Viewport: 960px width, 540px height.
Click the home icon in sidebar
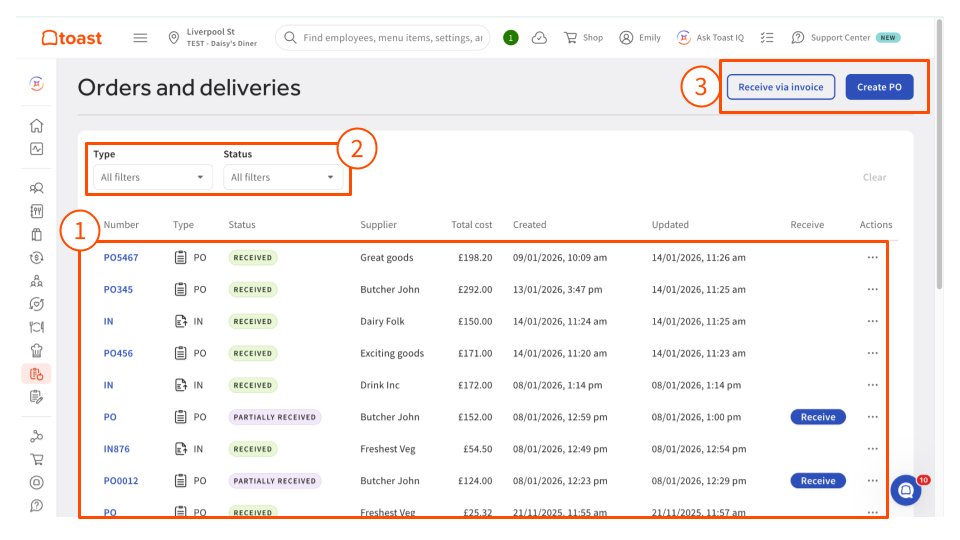36,125
